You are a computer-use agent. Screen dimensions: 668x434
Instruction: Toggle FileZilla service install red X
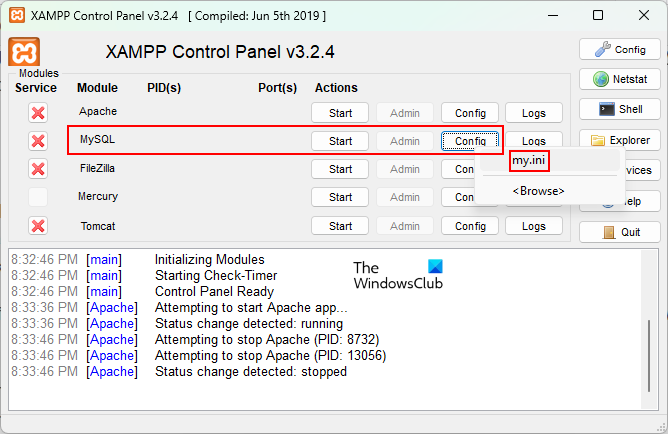38,169
